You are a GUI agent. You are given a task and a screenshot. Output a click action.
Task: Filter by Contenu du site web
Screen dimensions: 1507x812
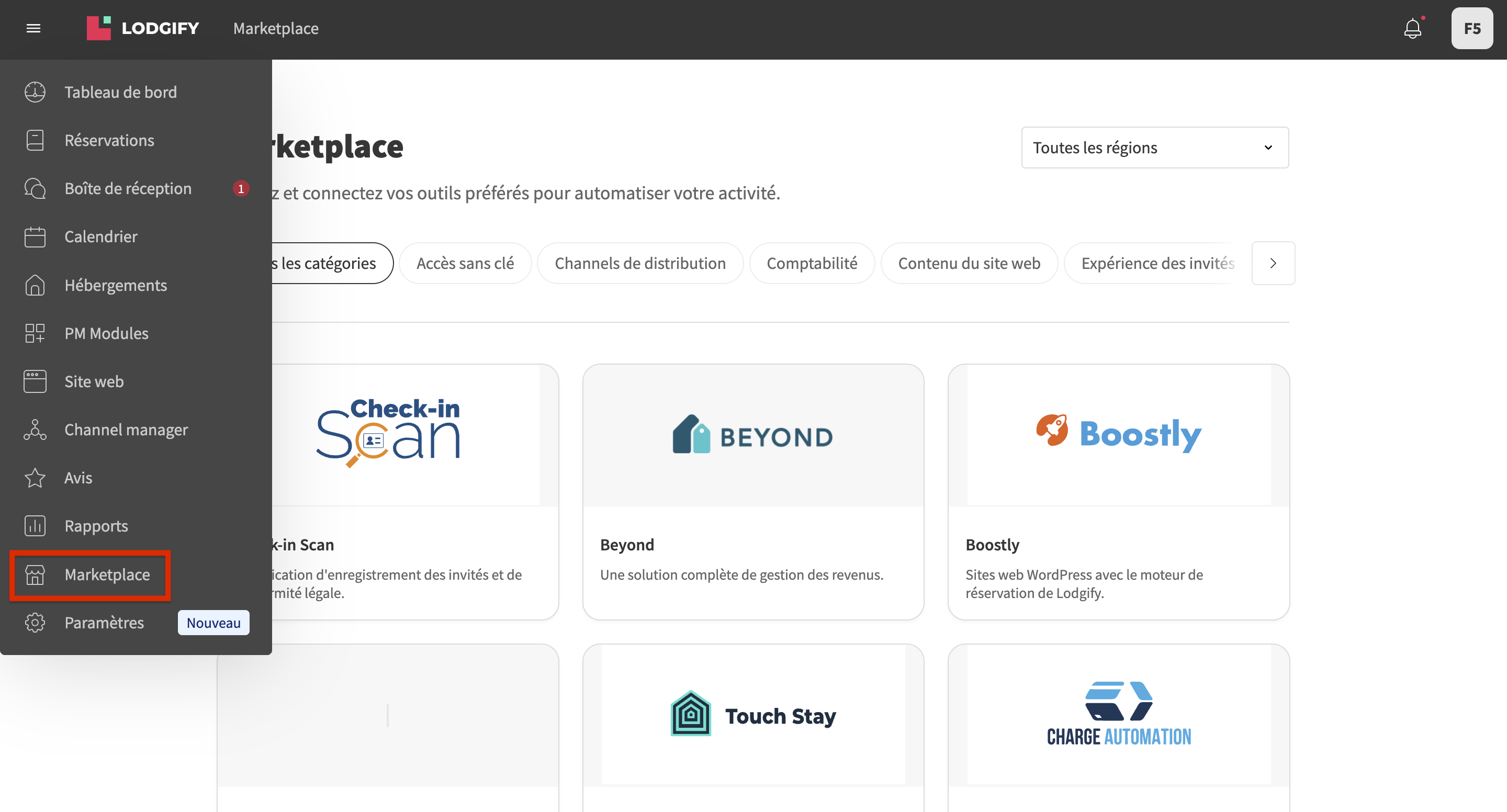click(969, 263)
